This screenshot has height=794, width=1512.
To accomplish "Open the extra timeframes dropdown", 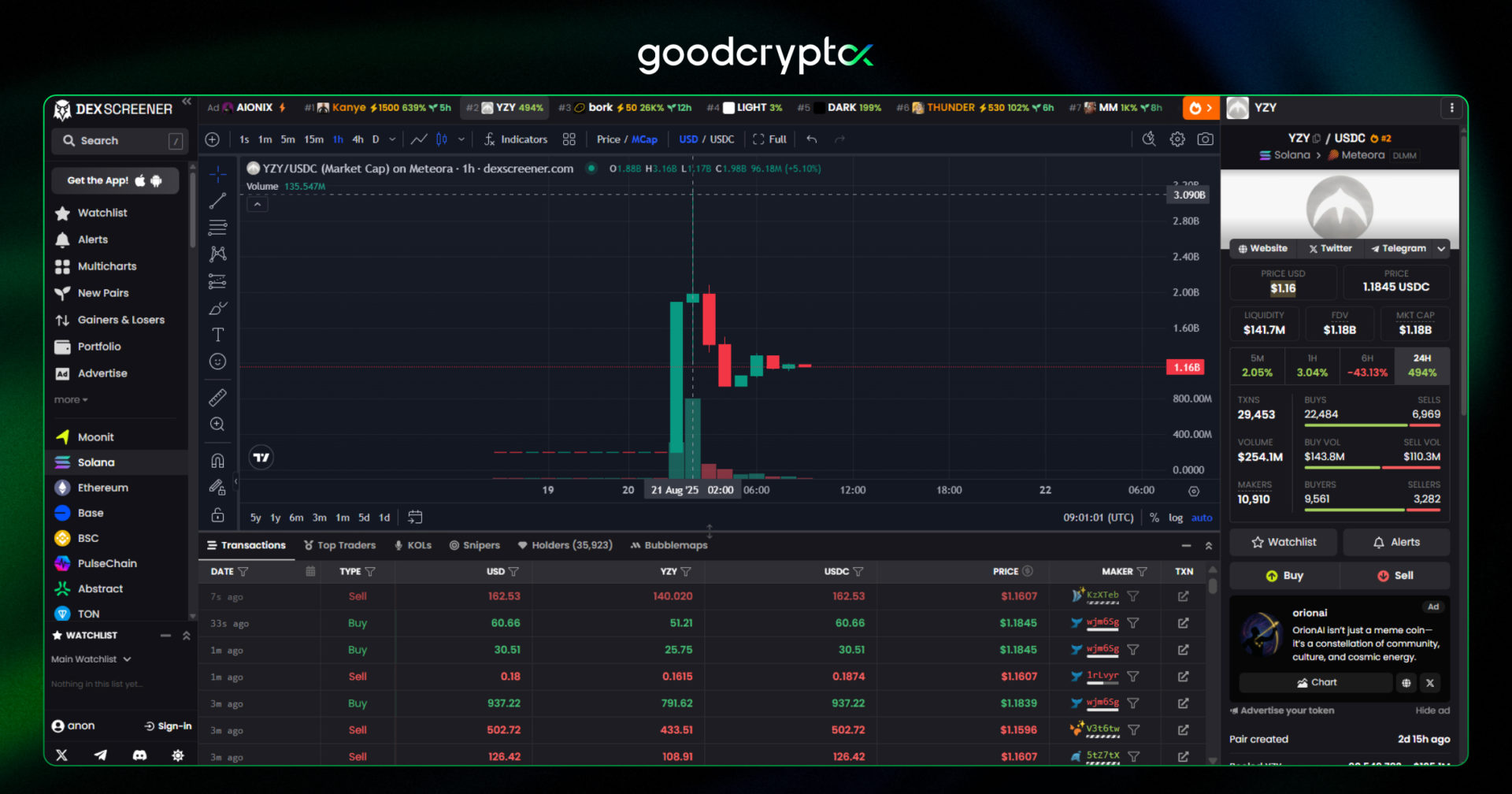I will 392,139.
